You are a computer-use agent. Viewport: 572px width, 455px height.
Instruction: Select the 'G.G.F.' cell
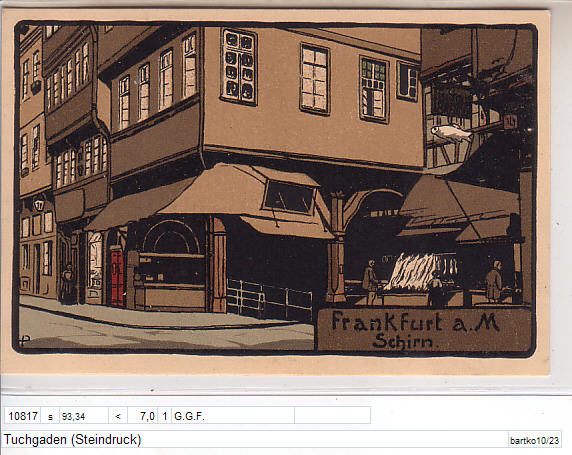point(233,415)
